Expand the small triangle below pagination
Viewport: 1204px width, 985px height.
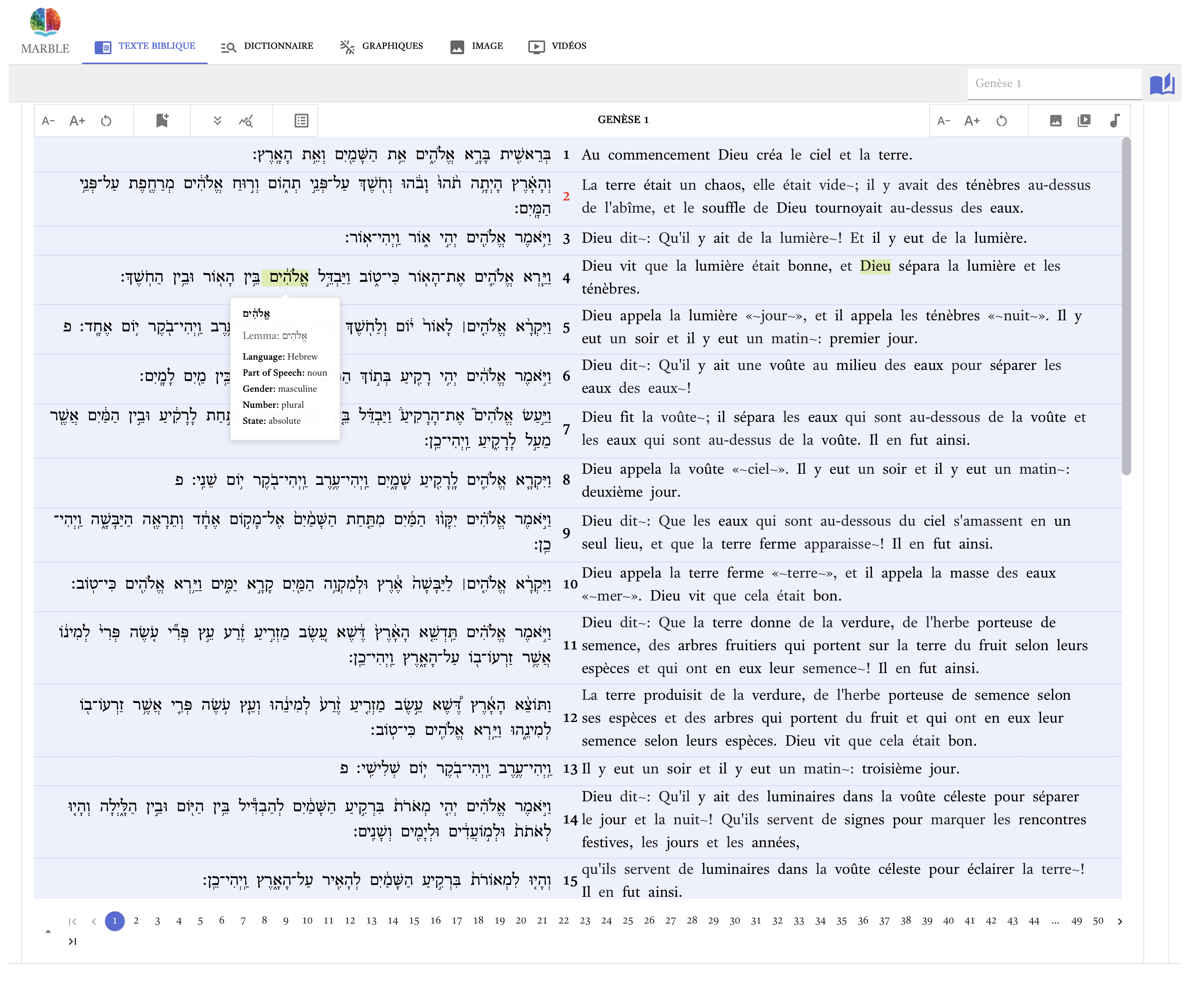point(48,931)
